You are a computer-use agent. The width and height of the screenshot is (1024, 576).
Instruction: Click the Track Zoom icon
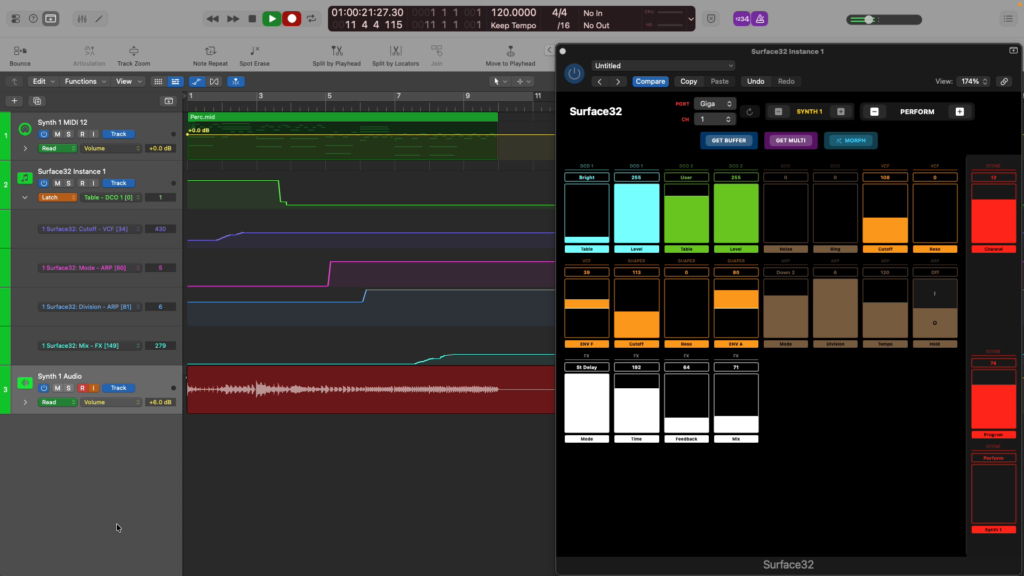click(133, 51)
